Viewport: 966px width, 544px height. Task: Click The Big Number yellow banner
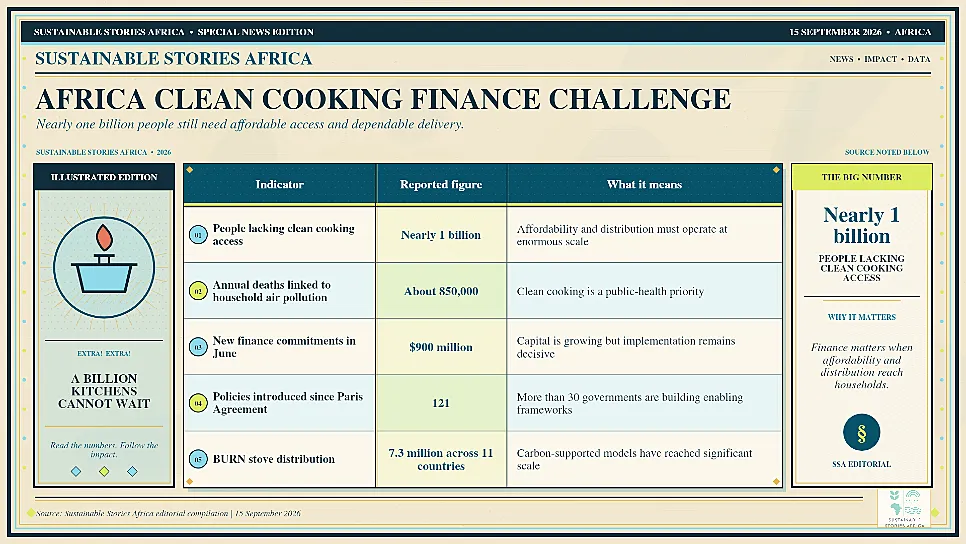[861, 177]
